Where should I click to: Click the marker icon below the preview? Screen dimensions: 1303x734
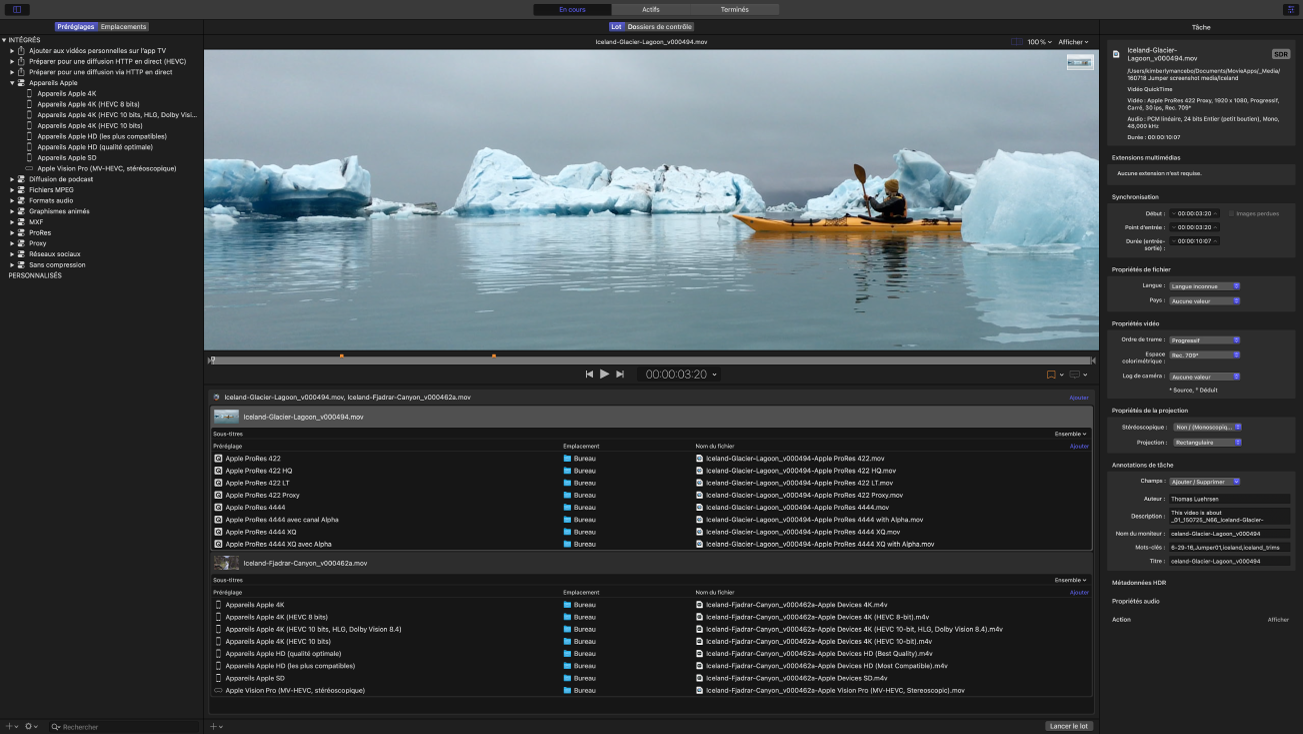point(1051,375)
